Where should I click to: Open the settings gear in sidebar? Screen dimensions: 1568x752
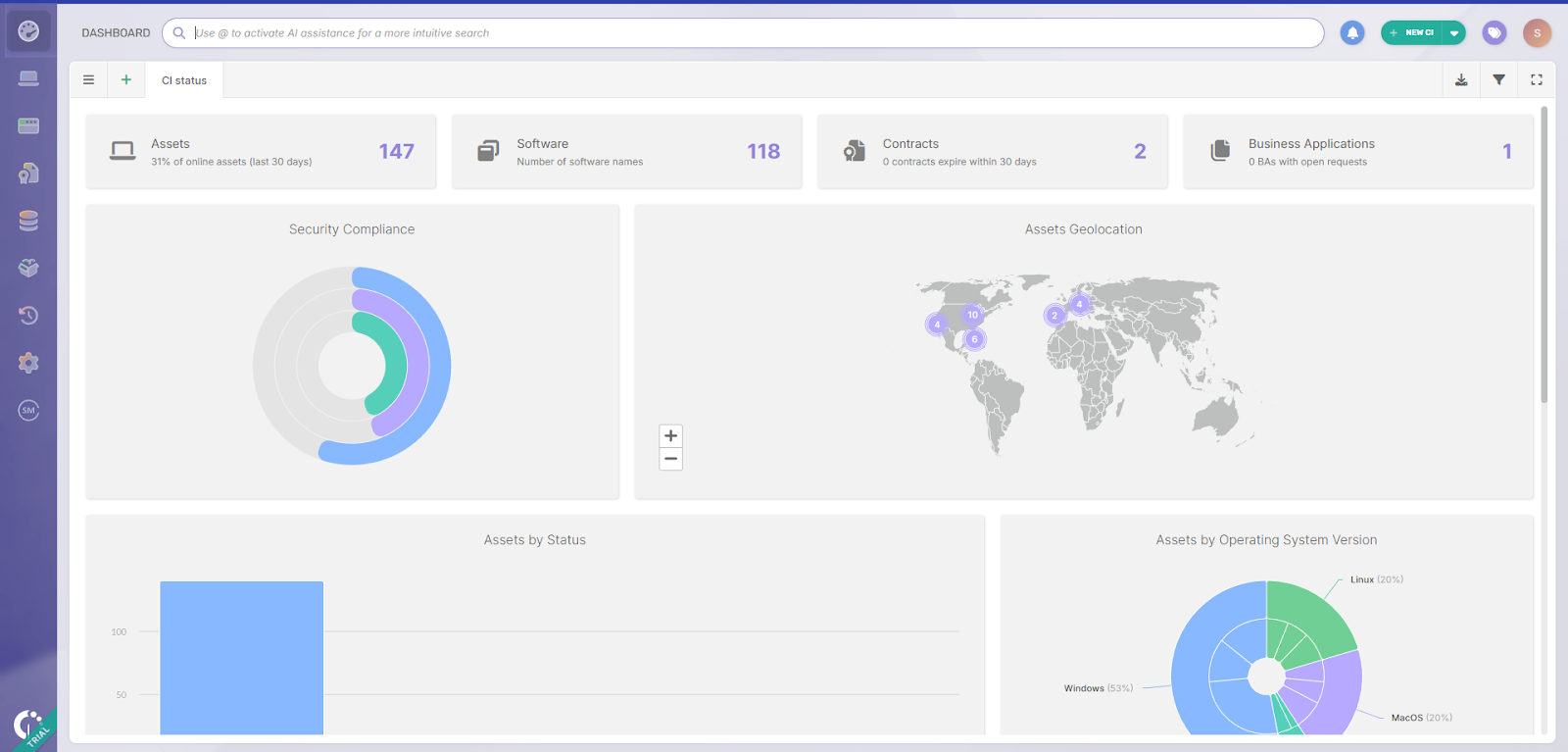coord(28,363)
